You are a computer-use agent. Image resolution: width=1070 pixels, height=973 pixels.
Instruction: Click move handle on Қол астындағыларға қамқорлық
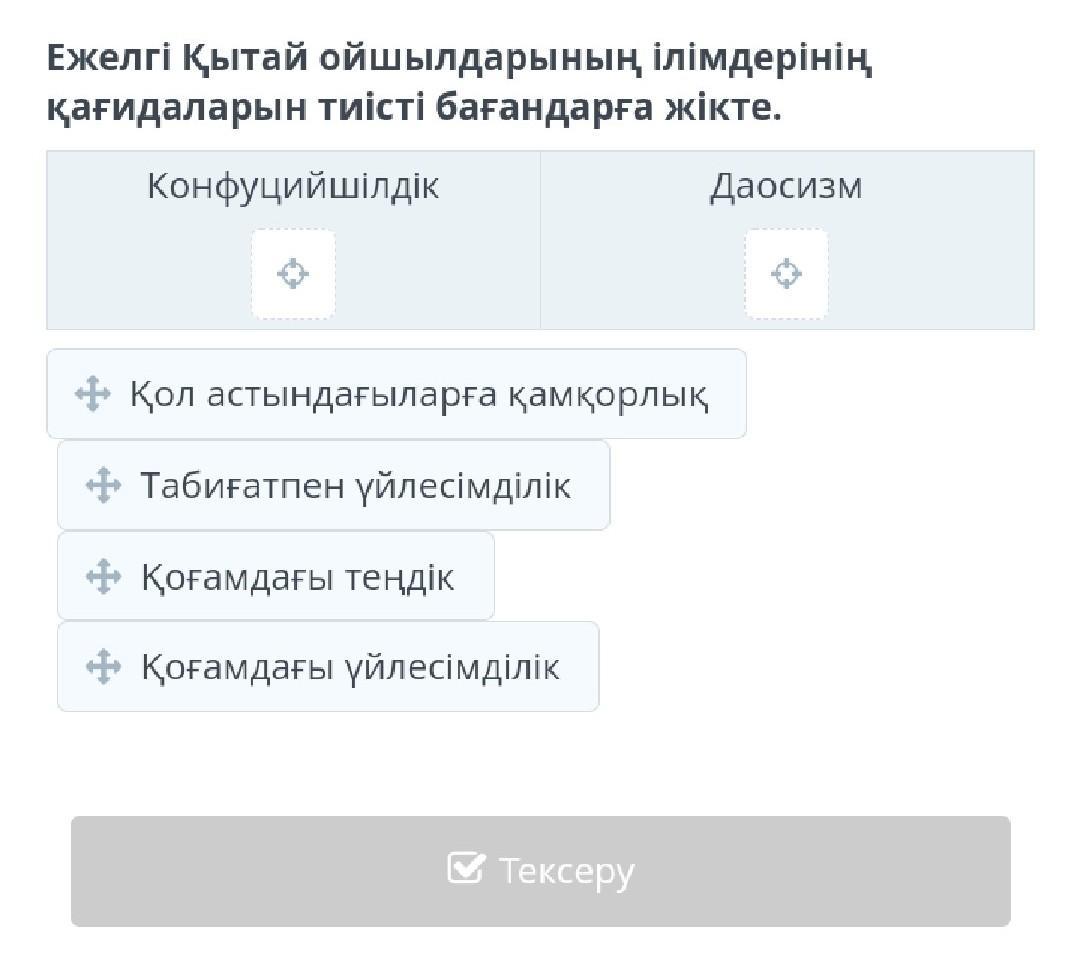92,394
